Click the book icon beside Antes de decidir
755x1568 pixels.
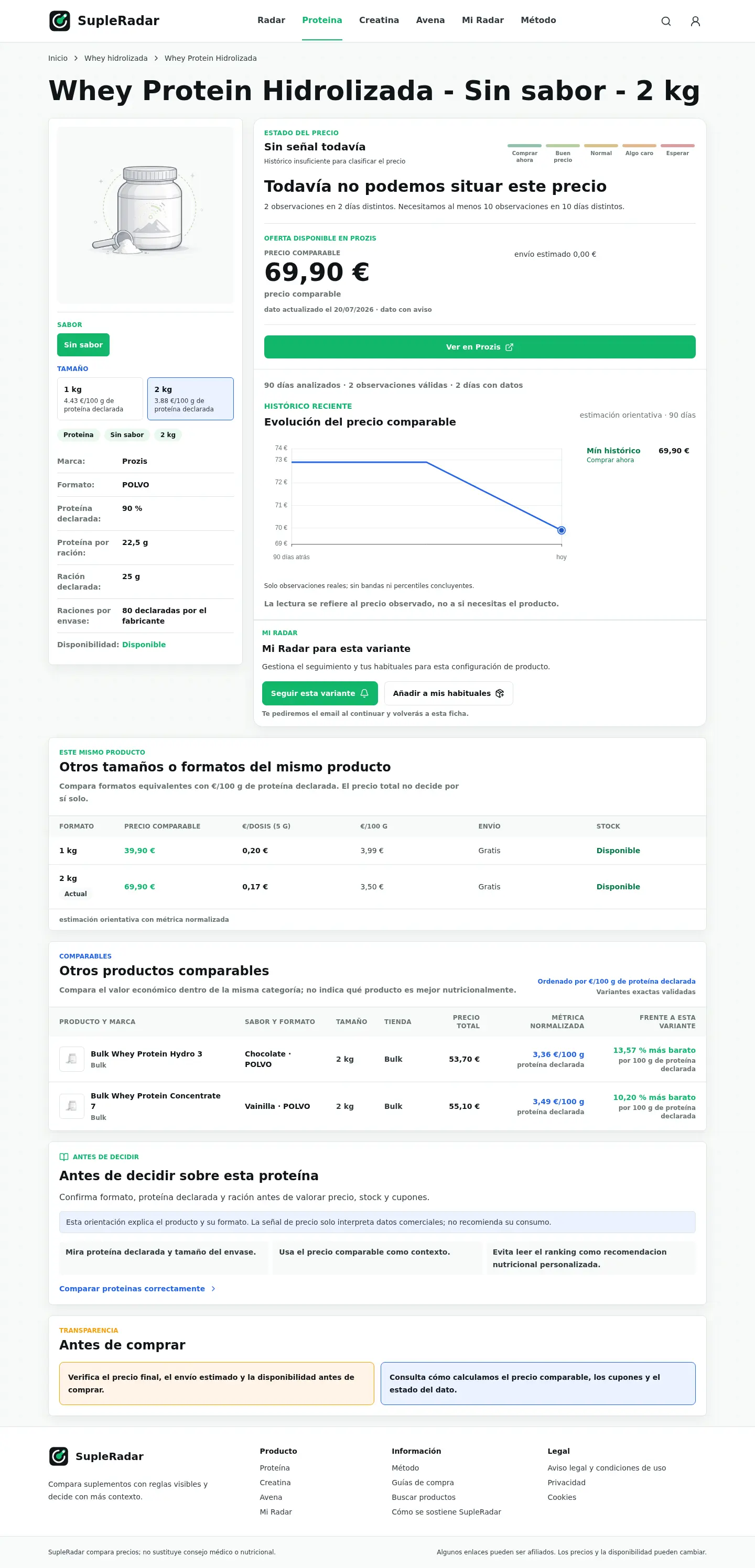click(64, 1157)
